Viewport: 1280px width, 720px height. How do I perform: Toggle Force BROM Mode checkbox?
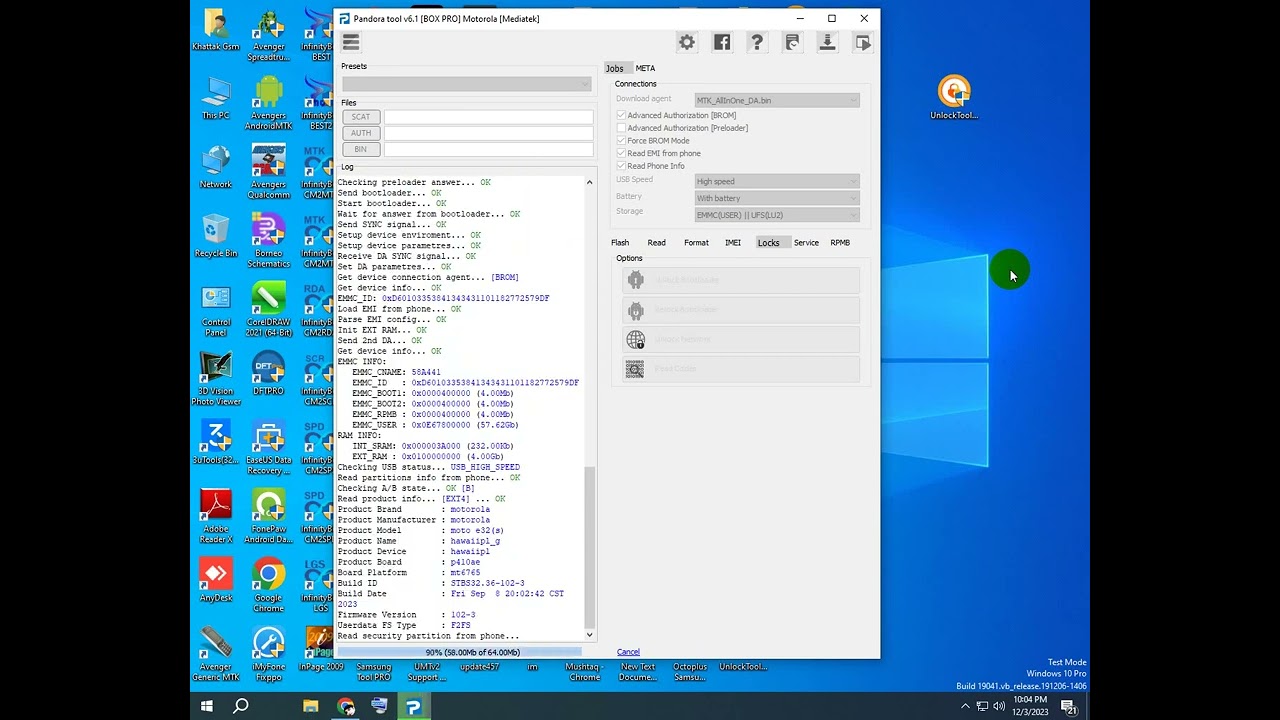(621, 141)
